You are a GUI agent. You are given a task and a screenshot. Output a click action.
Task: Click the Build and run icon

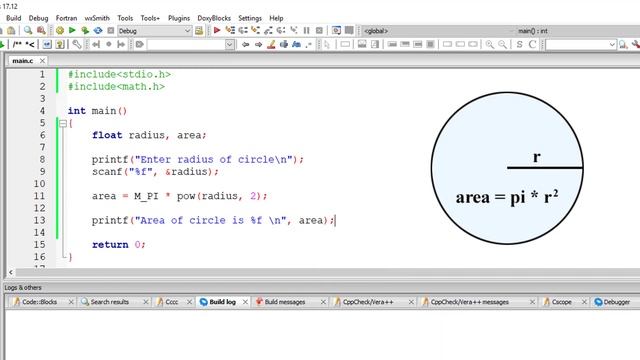click(x=85, y=31)
